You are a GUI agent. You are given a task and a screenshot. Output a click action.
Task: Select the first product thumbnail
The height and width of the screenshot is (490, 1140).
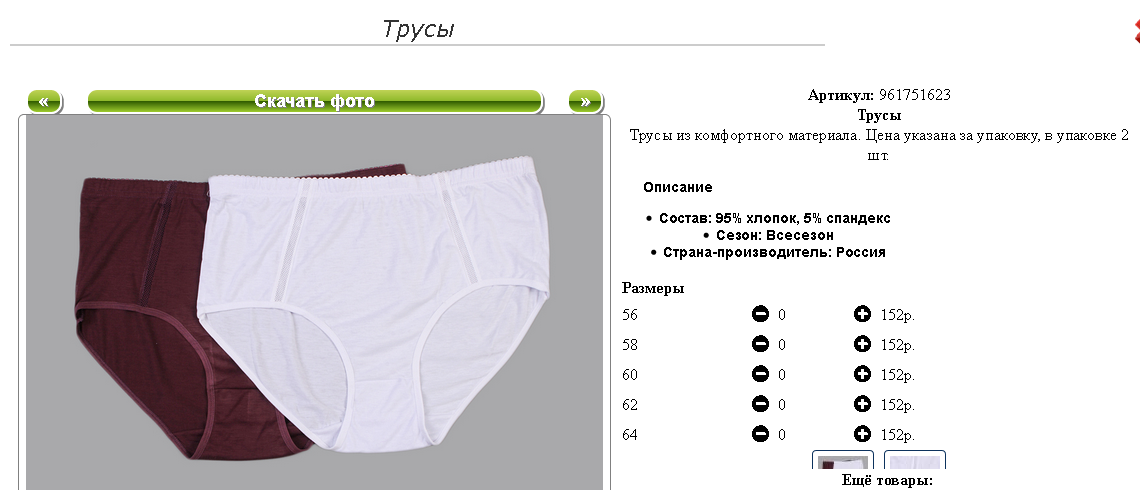(843, 460)
